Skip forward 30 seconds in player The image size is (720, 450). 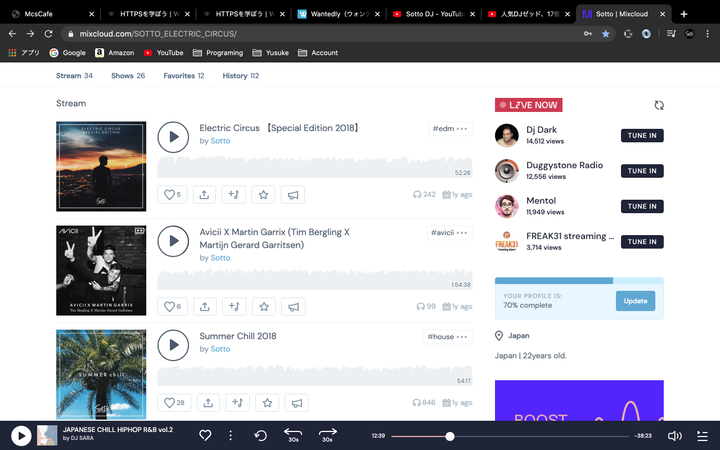[x=327, y=435]
